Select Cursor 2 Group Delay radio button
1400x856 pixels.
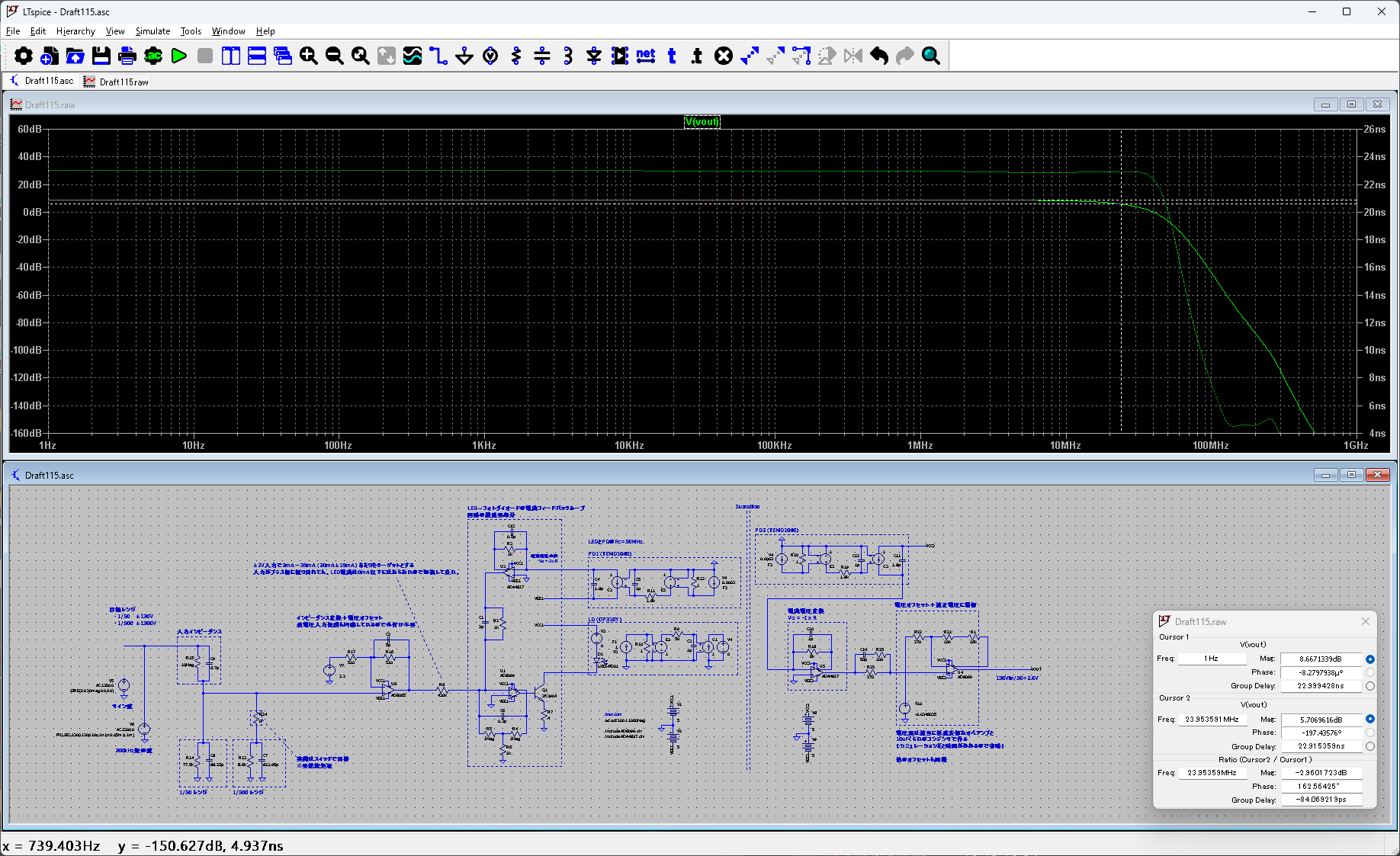click(x=1370, y=746)
